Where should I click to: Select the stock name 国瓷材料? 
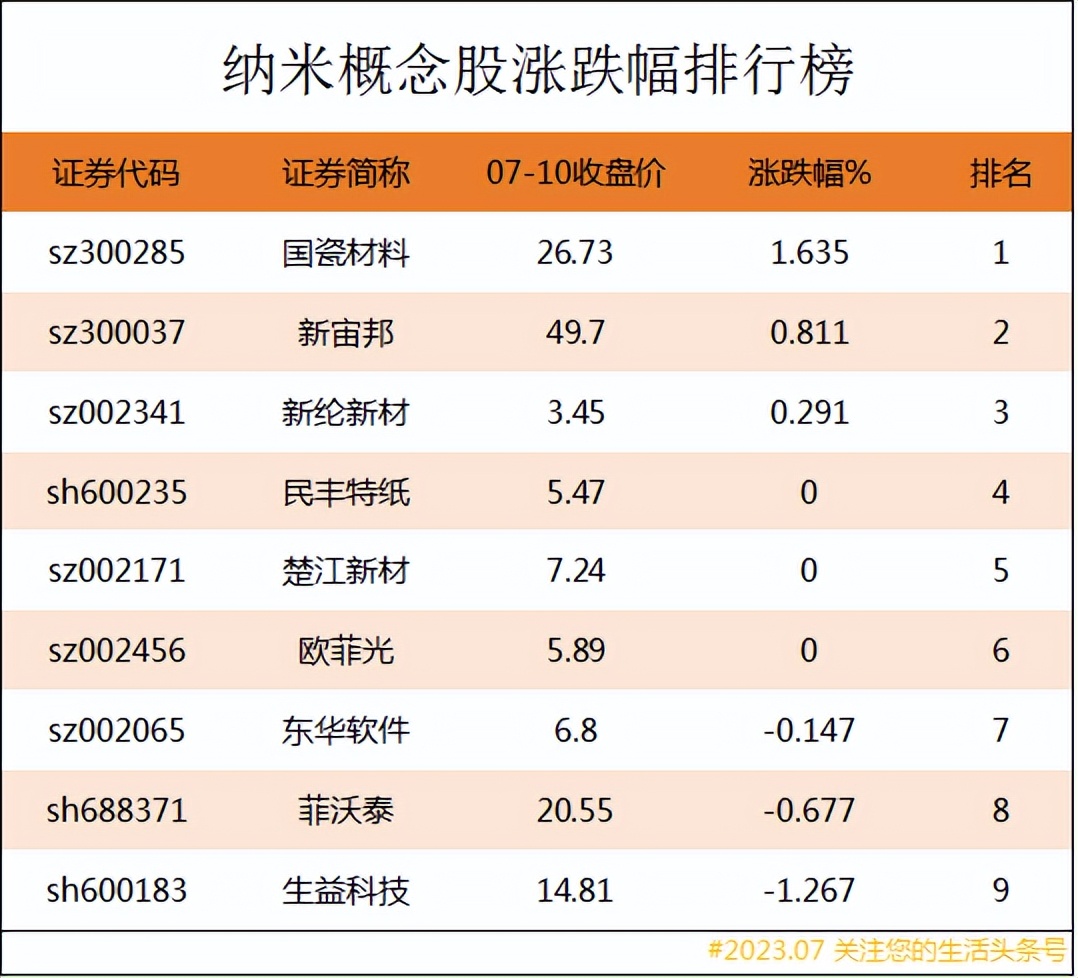(x=346, y=253)
